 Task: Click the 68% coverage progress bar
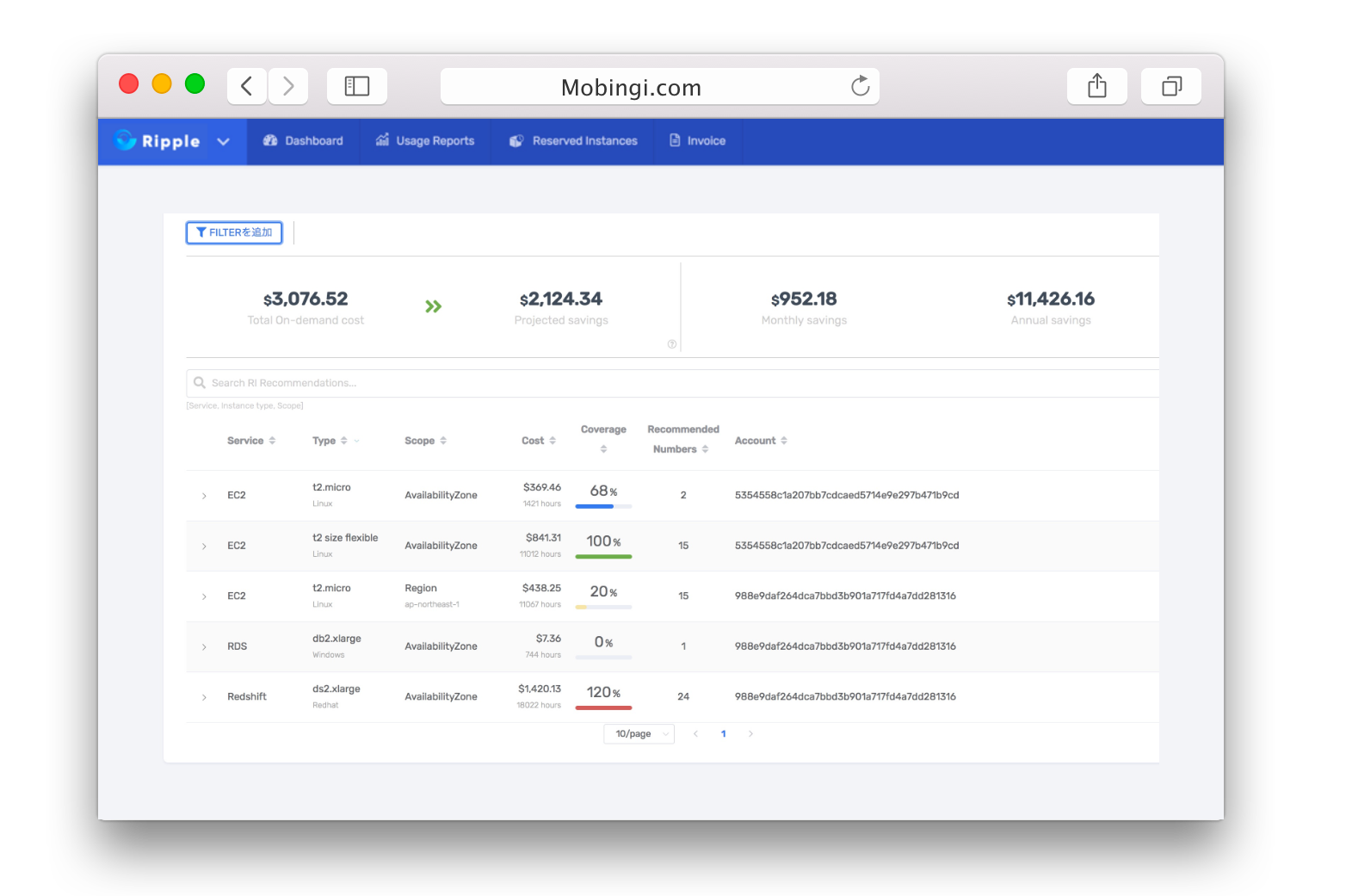603,507
